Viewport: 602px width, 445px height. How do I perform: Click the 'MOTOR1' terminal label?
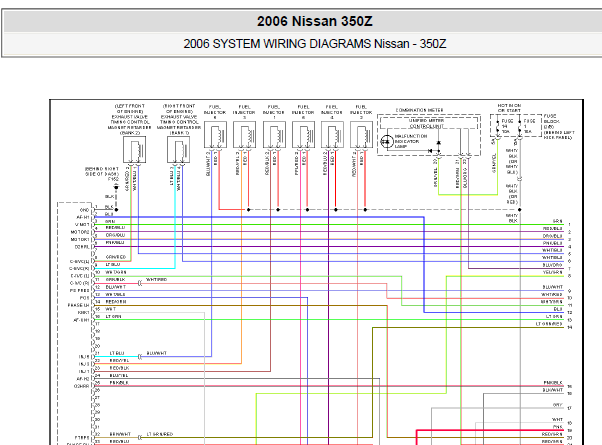80,239
